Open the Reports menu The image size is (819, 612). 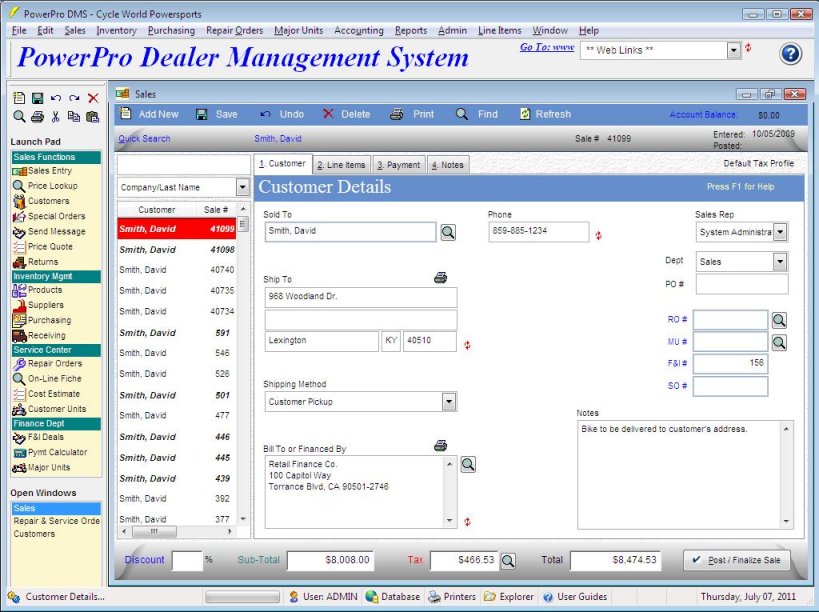click(410, 30)
